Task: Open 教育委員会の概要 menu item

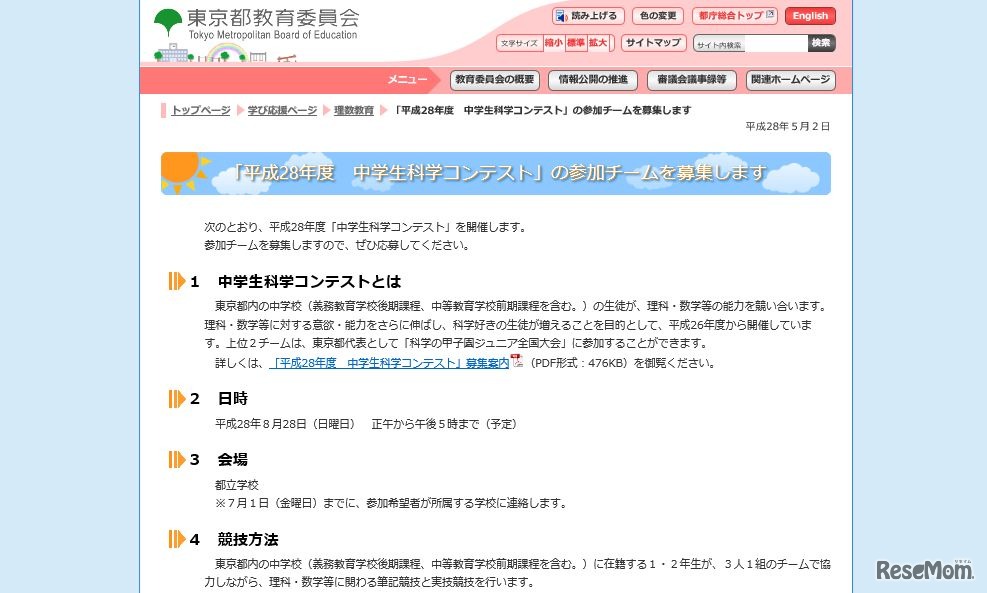Action: pyautogui.click(x=494, y=80)
